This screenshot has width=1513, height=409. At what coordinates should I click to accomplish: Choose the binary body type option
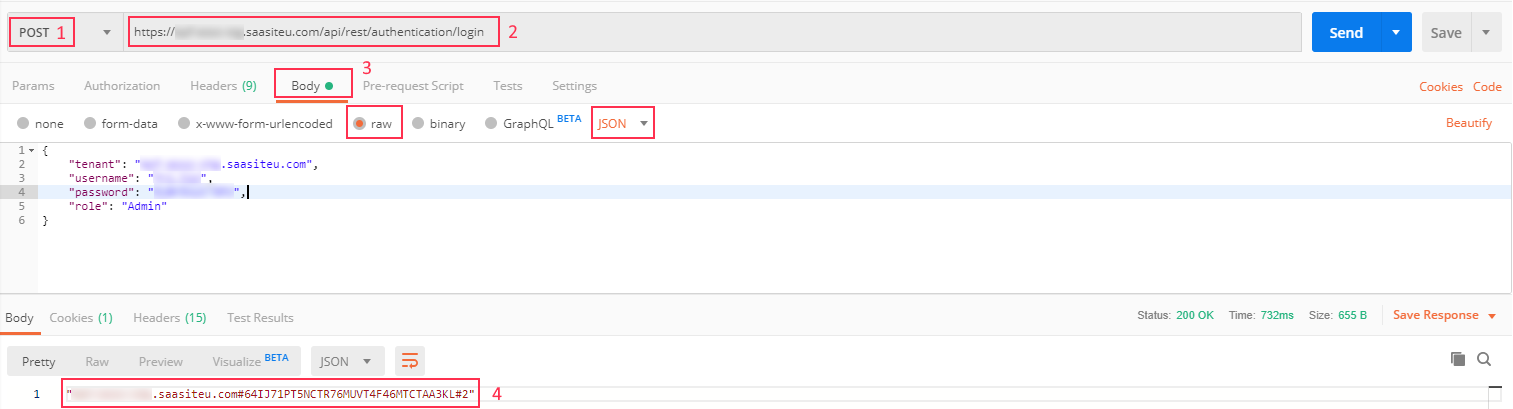click(x=418, y=124)
